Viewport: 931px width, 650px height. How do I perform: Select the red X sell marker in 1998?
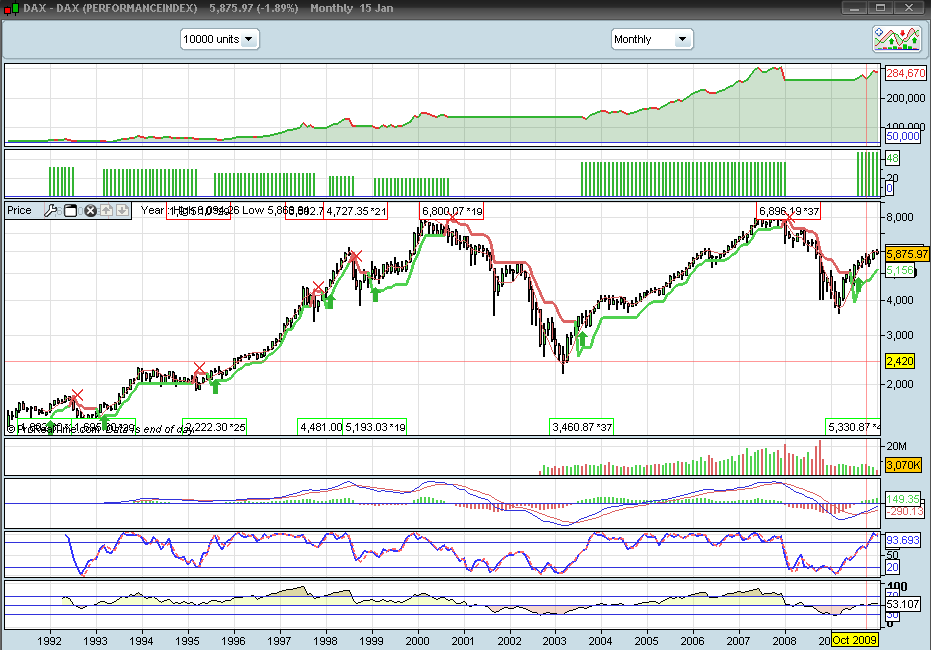[355, 256]
